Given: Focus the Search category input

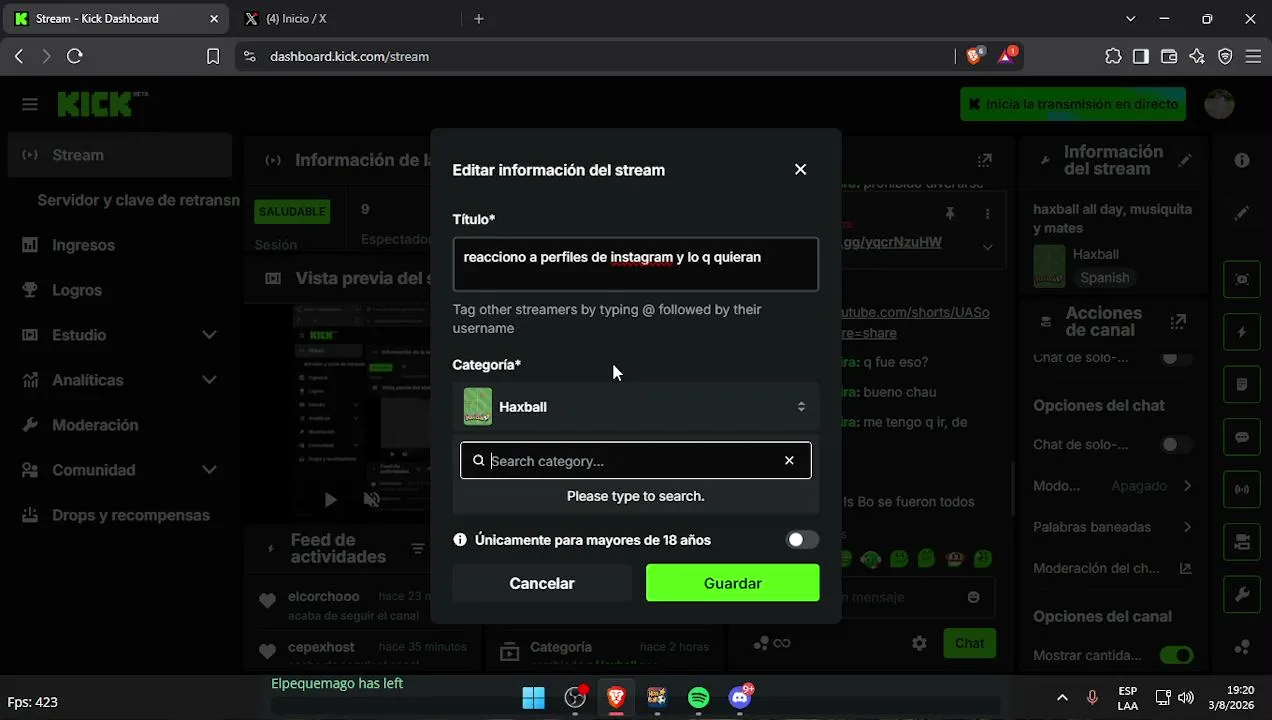Looking at the screenshot, I should (x=635, y=461).
